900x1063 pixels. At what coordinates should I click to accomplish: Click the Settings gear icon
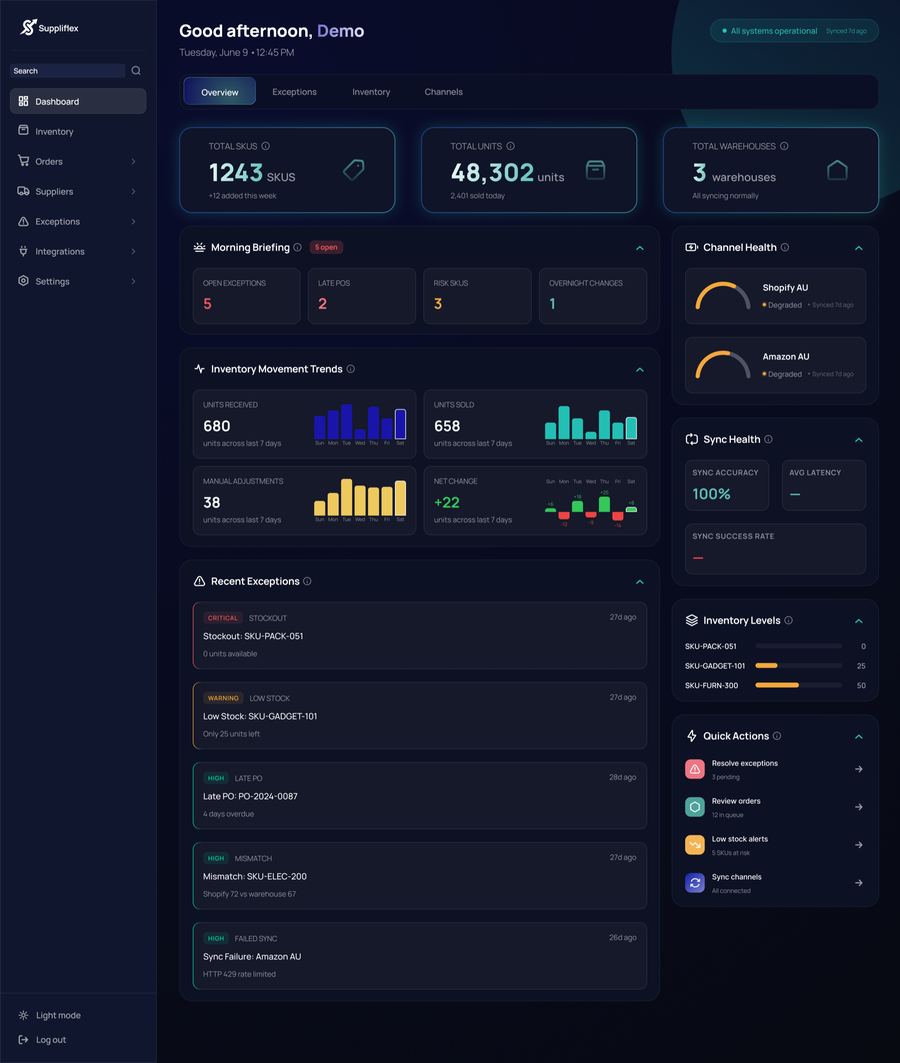coord(23,281)
